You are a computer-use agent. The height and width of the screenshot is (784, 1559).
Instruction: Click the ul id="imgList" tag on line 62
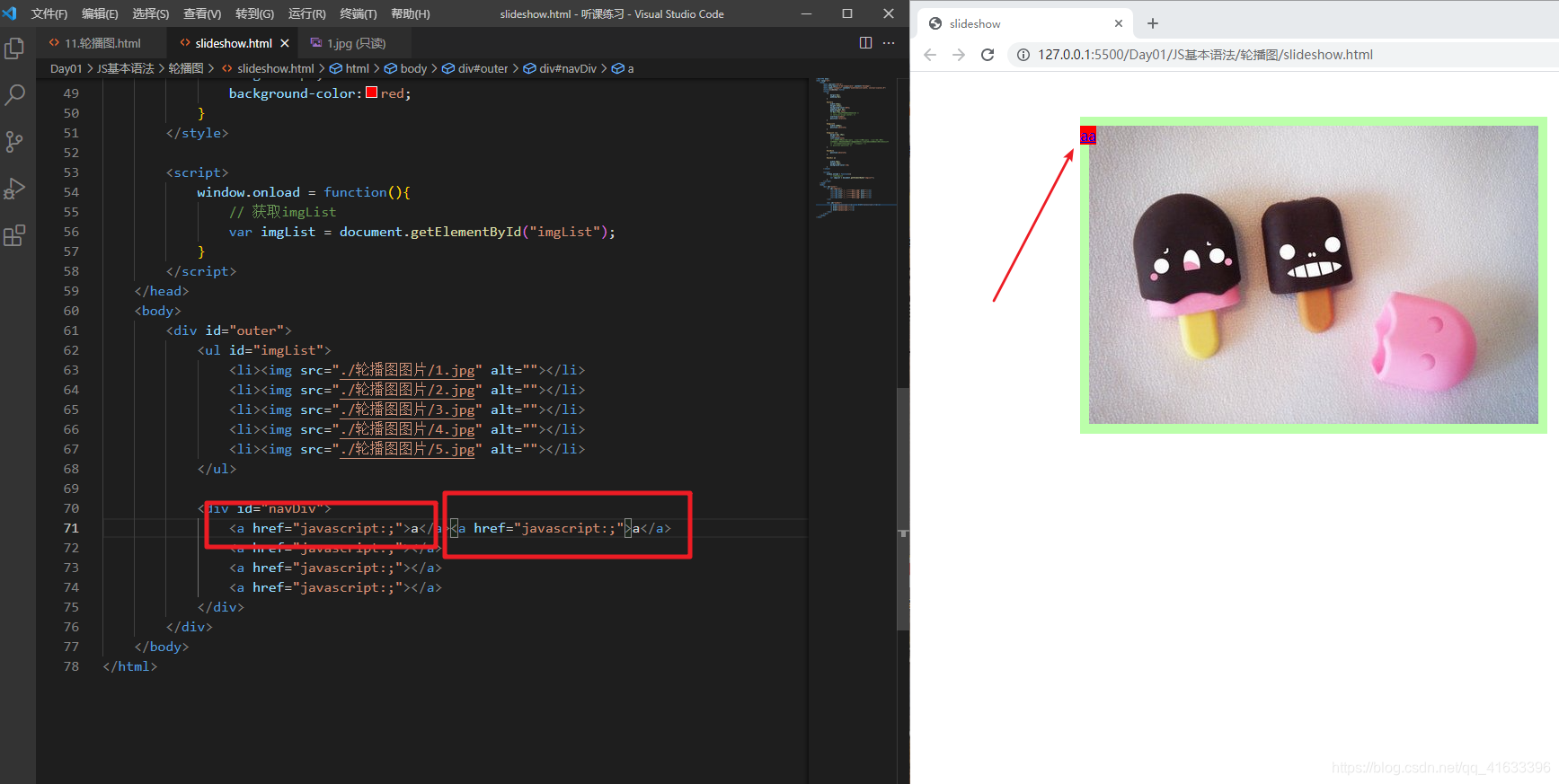264,350
